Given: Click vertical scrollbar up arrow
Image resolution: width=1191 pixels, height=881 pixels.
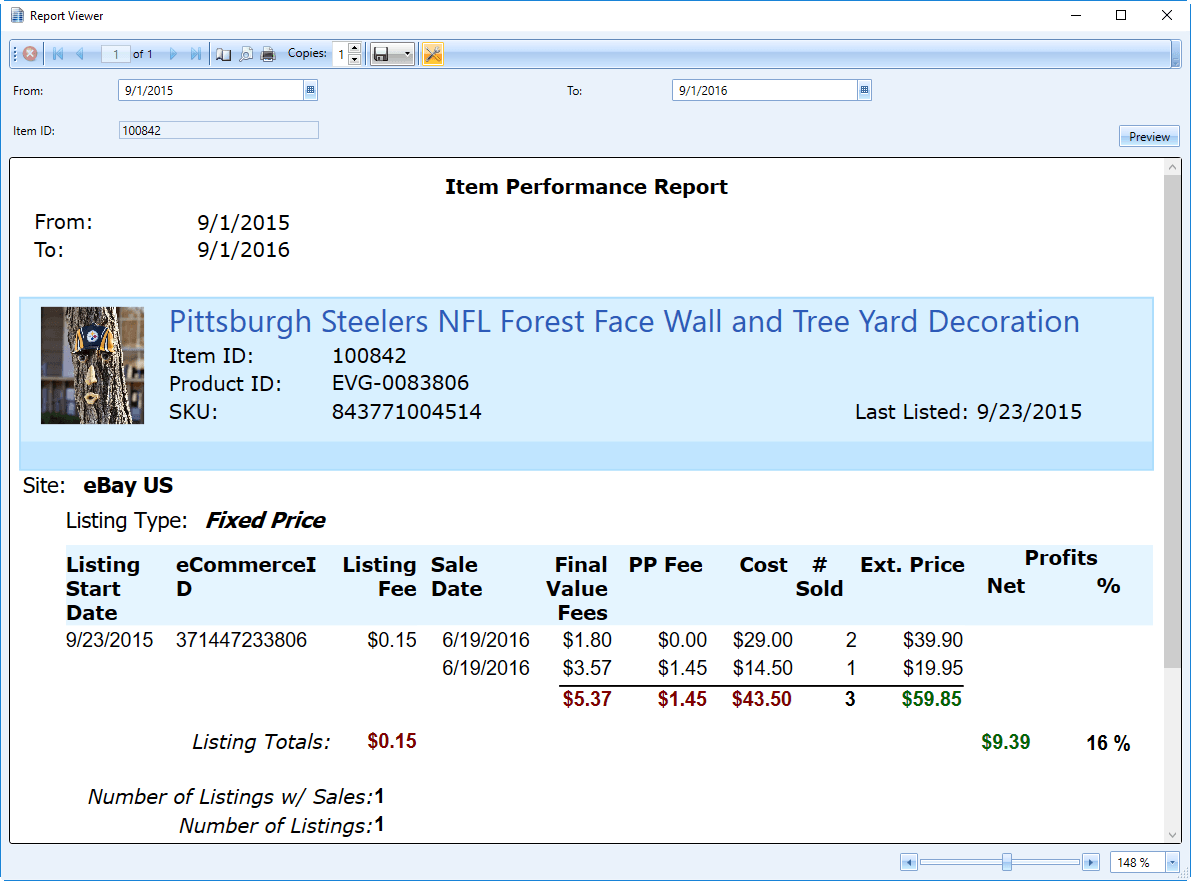Looking at the screenshot, I should [x=1172, y=167].
